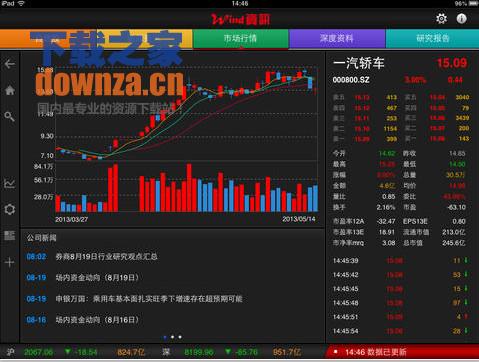Viewport: 479px width, 362px height.
Task: Add stock with the plus icon
Action: (10, 262)
